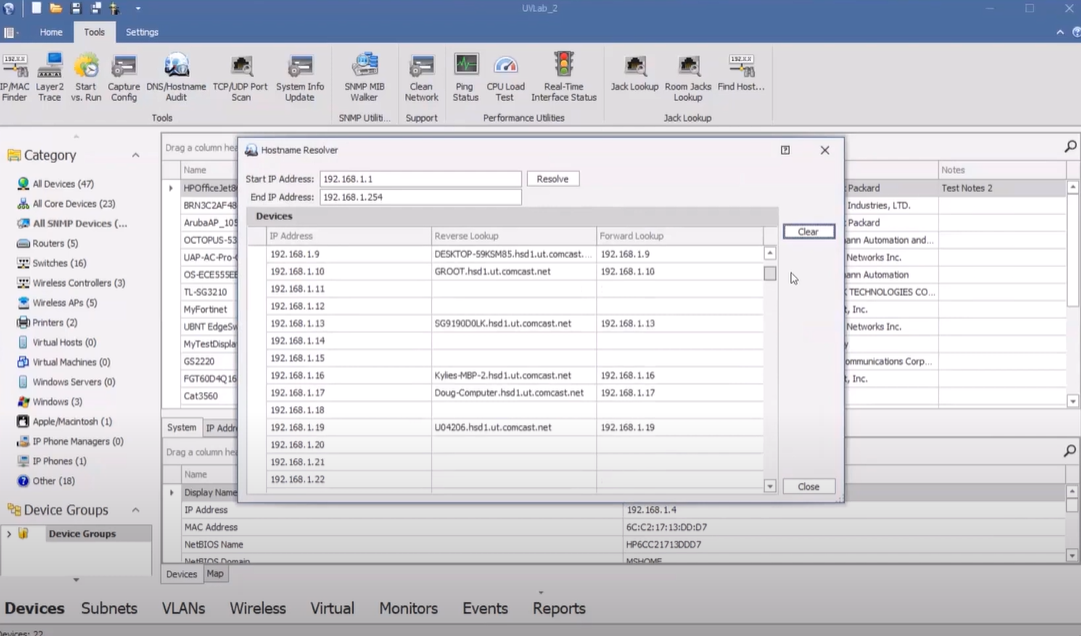The image size is (1081, 636).
Task: Open quick access toolbar dropdown arrow
Action: pyautogui.click(x=138, y=8)
